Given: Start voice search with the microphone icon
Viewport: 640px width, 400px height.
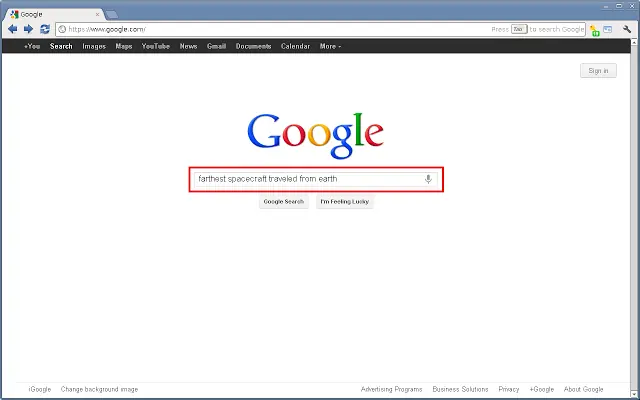Looking at the screenshot, I should click(428, 179).
